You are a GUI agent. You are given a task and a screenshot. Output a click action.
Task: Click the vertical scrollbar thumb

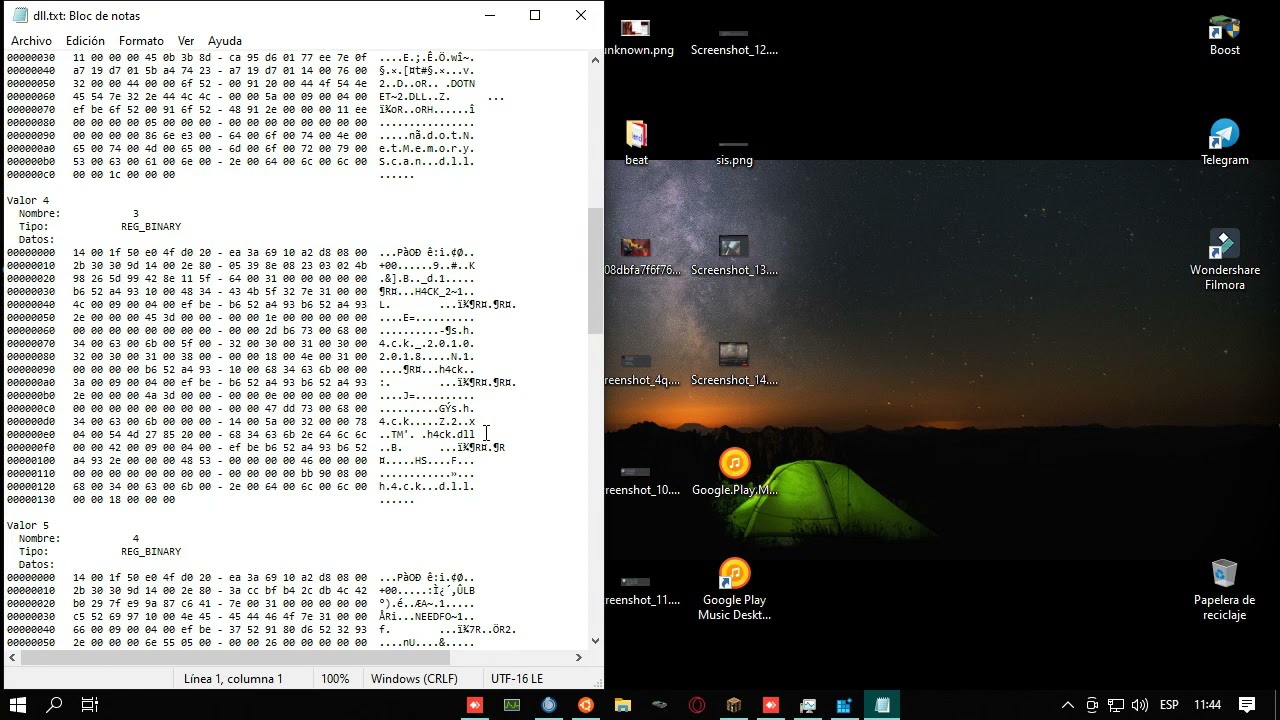pyautogui.click(x=595, y=270)
